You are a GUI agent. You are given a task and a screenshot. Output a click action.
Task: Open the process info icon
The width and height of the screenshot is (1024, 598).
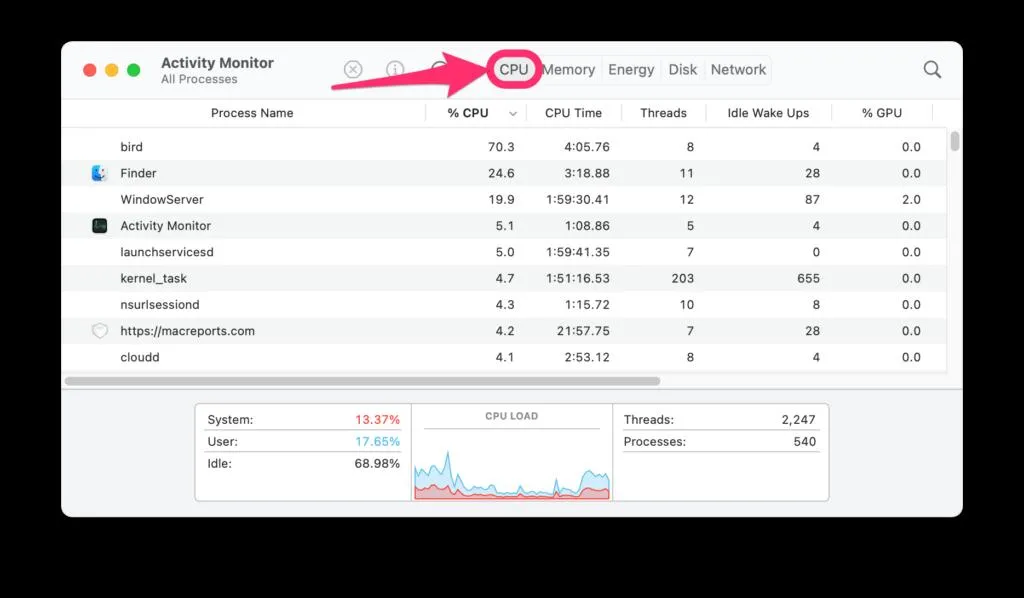coord(395,69)
